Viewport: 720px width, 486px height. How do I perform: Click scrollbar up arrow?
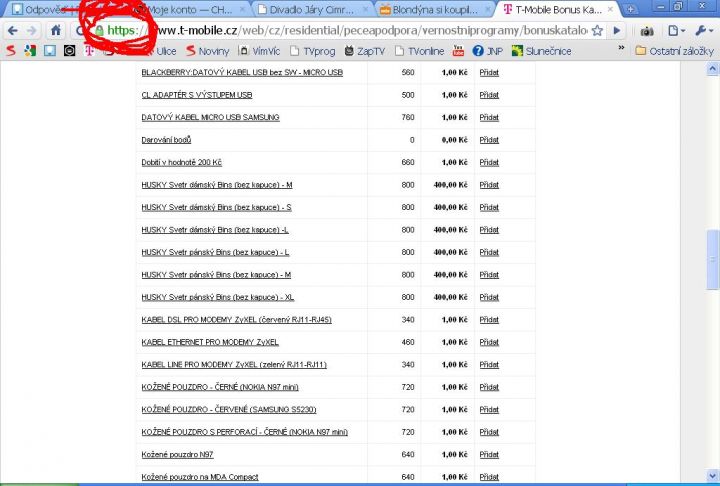click(712, 69)
